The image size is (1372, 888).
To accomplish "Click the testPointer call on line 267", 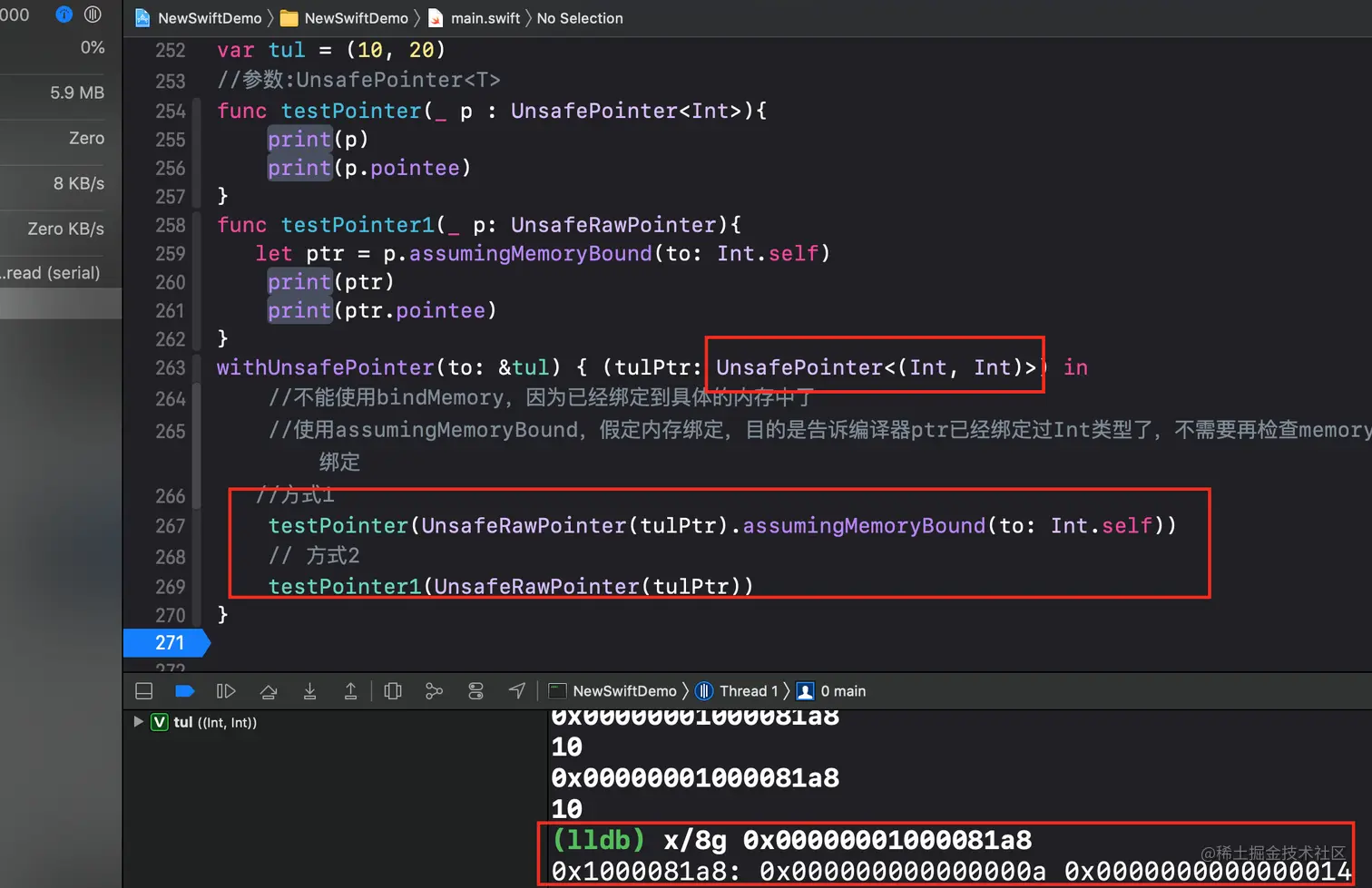I will point(722,525).
